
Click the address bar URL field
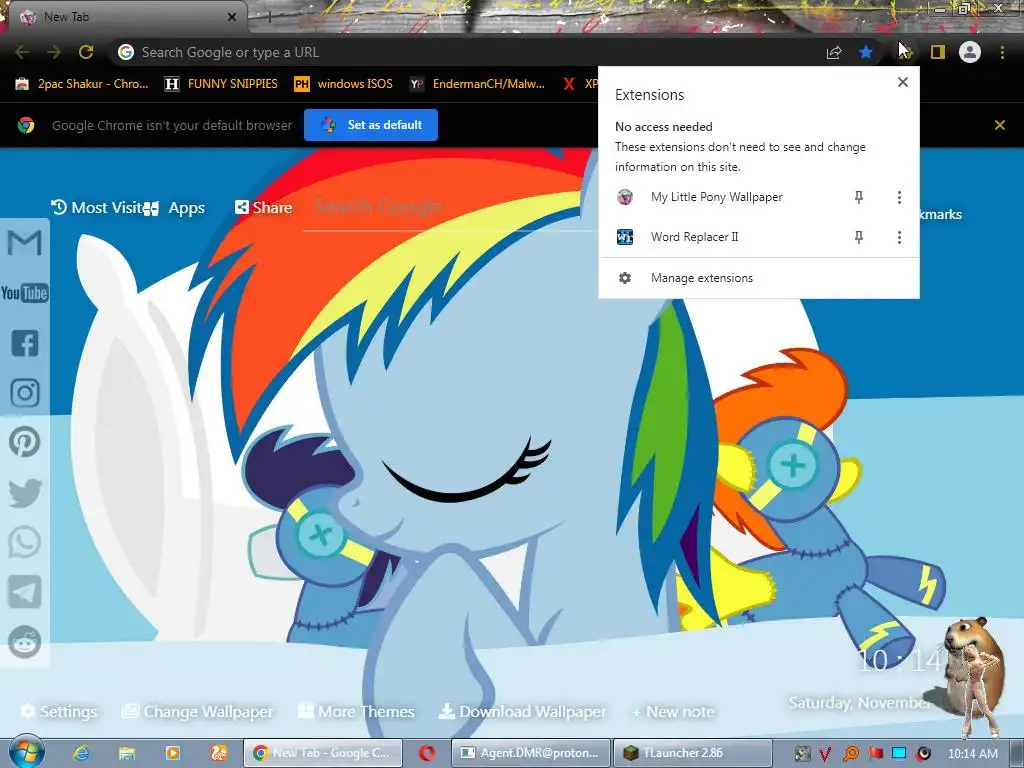pos(467,52)
